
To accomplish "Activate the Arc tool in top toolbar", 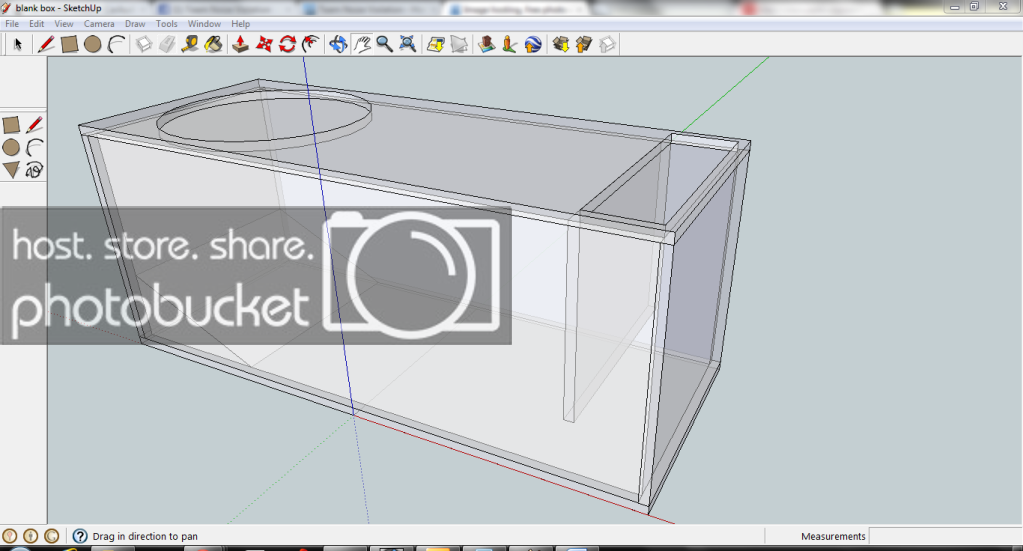I will [x=116, y=44].
